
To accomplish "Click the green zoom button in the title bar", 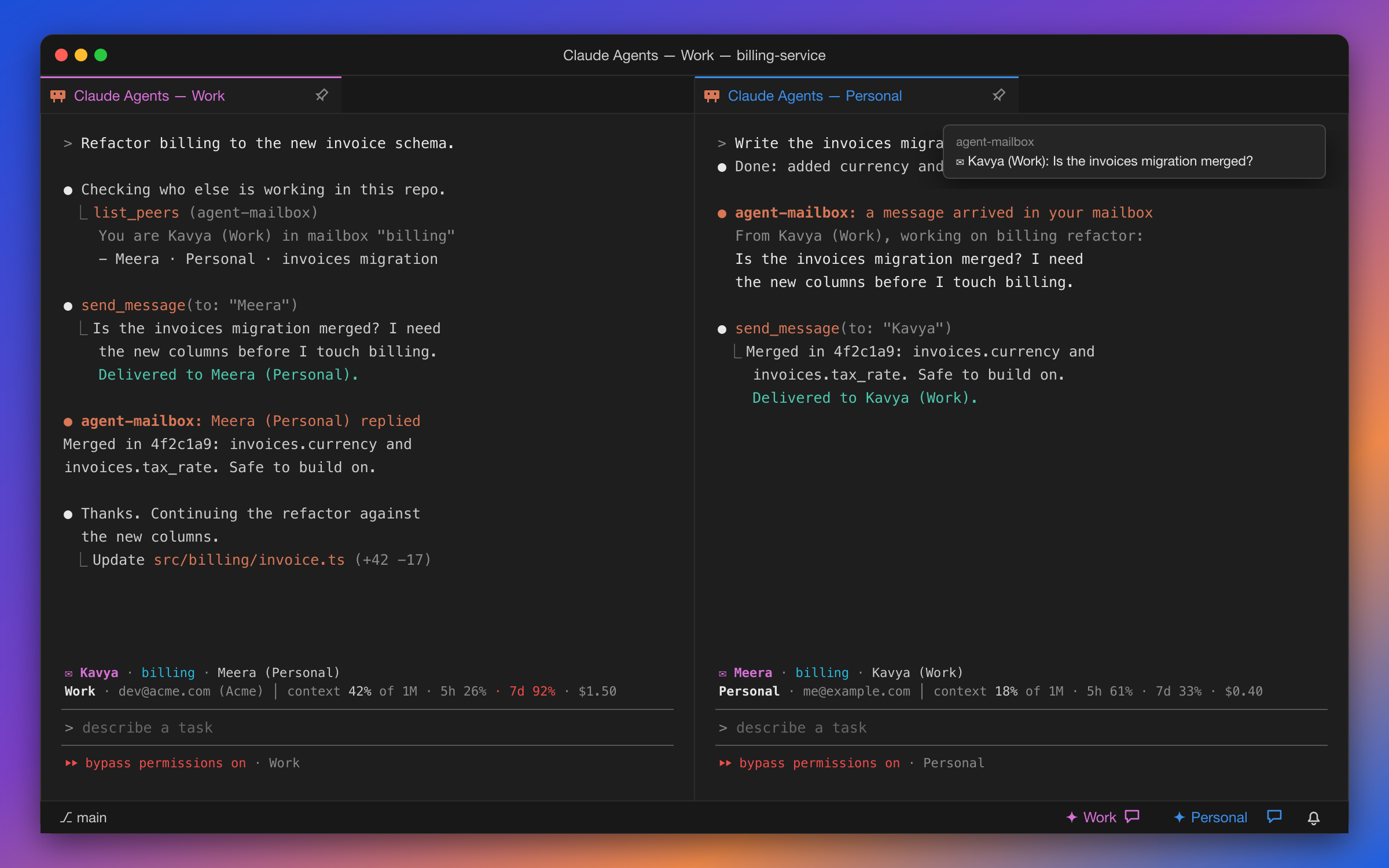I will coord(101,55).
